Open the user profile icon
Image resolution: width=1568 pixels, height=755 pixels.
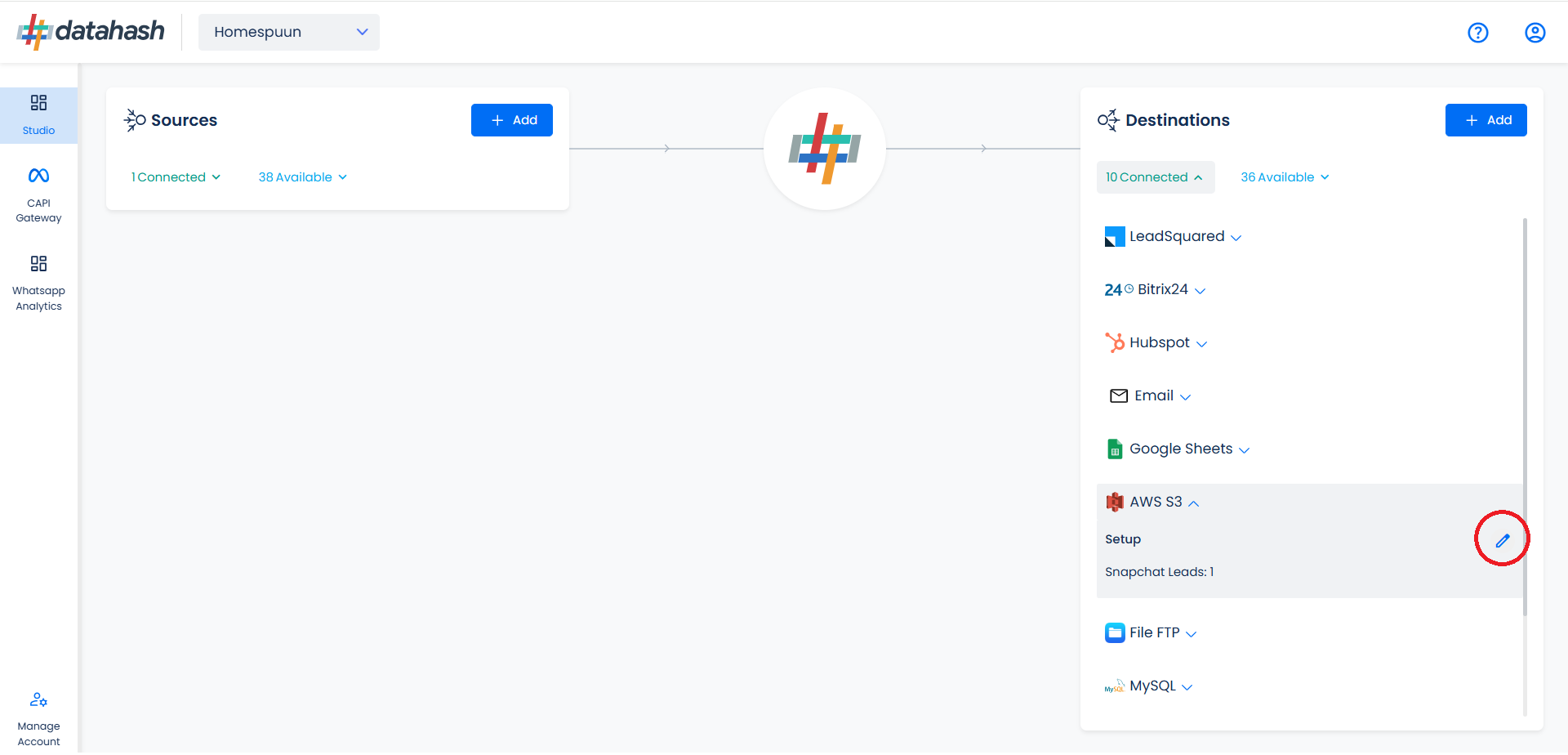[x=1535, y=33]
